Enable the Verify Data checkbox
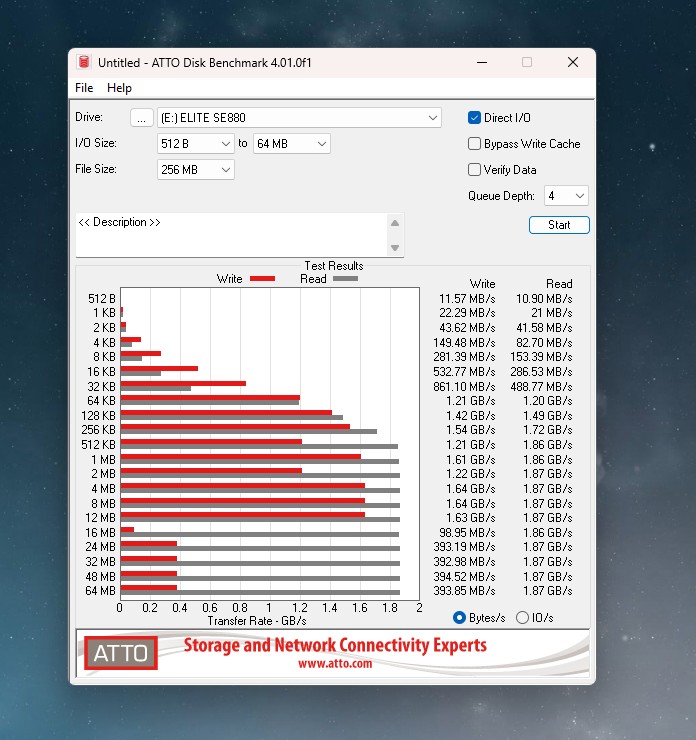Image resolution: width=696 pixels, height=740 pixels. coord(474,169)
